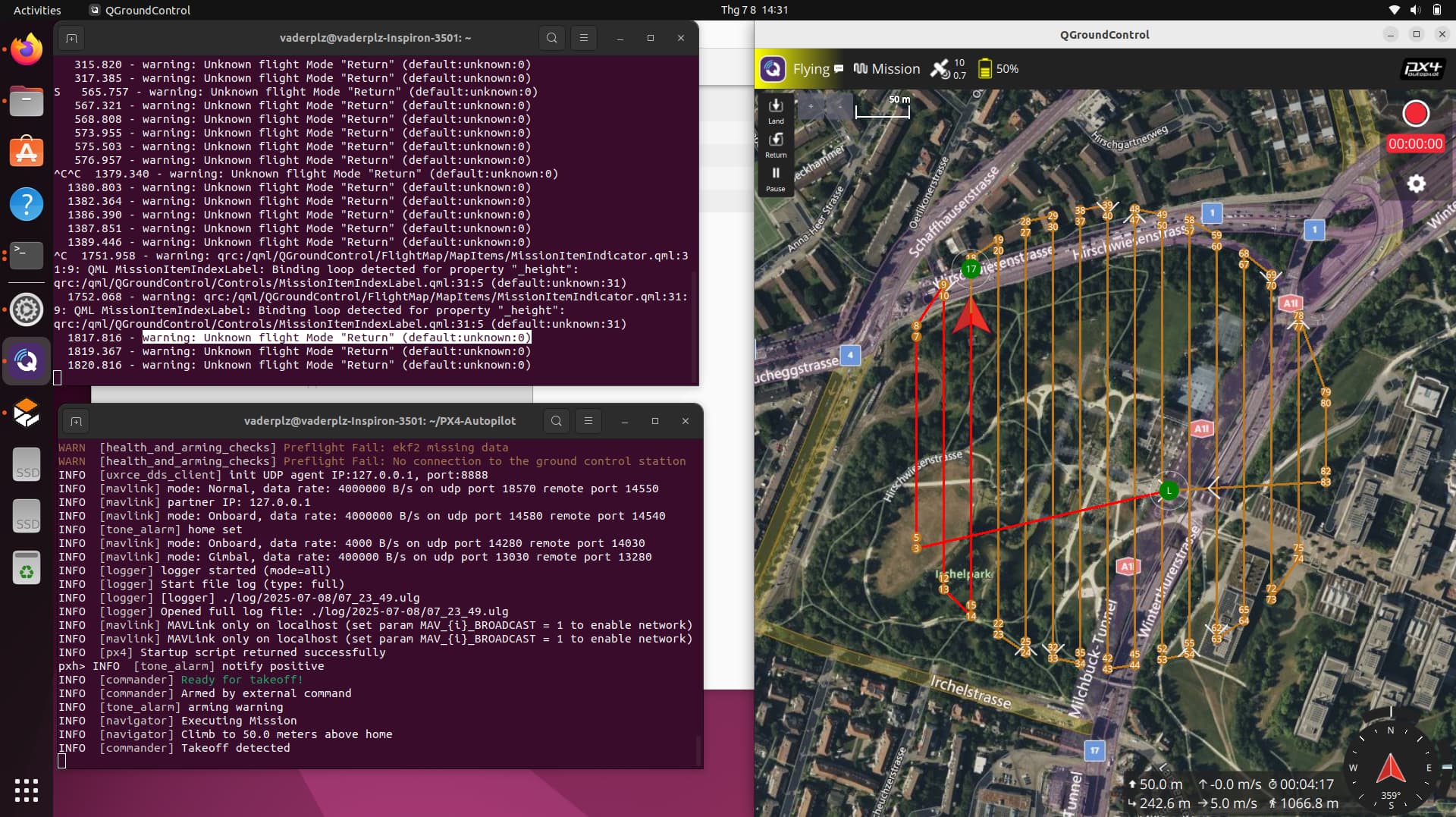Zoom out the map with minus button
1456x817 pixels.
pos(839,106)
